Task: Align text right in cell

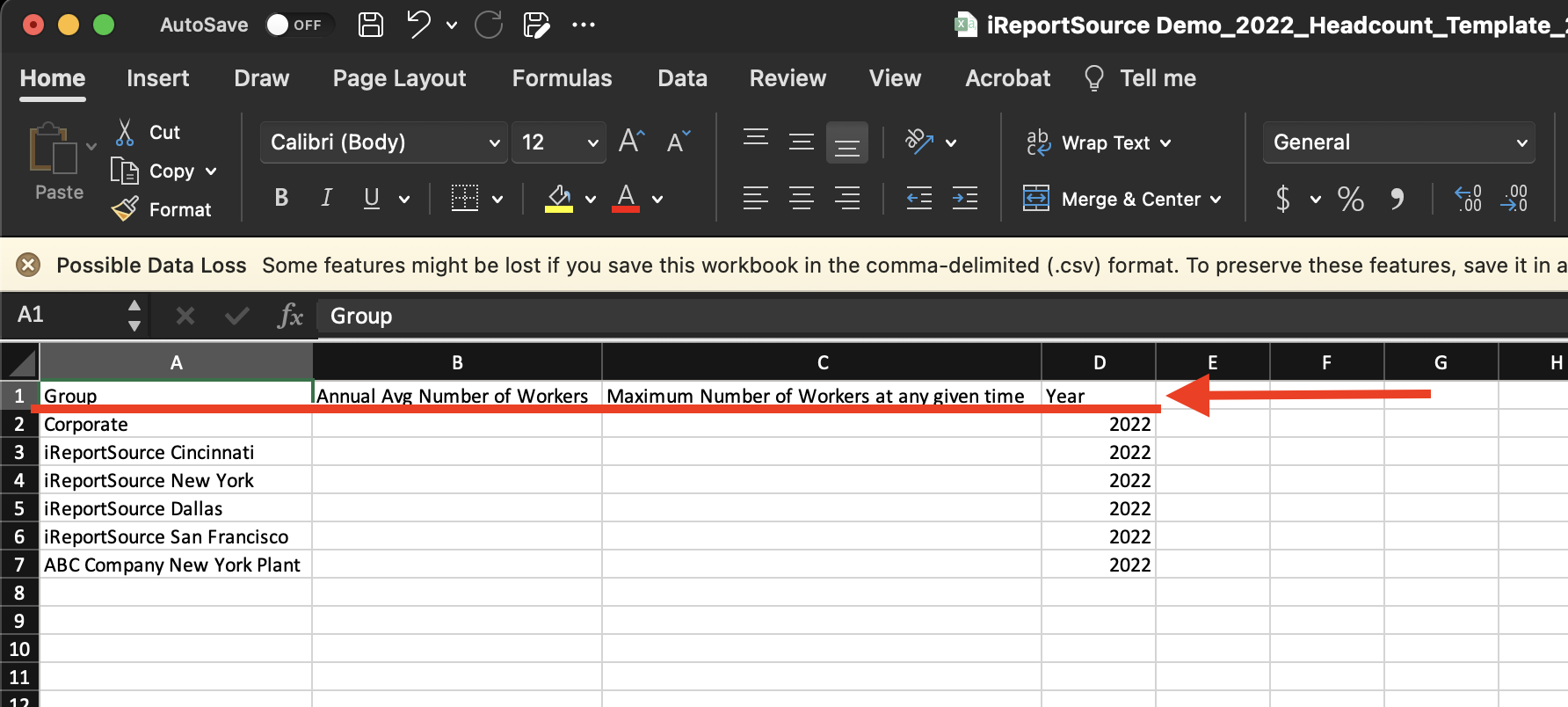Action: tap(847, 198)
